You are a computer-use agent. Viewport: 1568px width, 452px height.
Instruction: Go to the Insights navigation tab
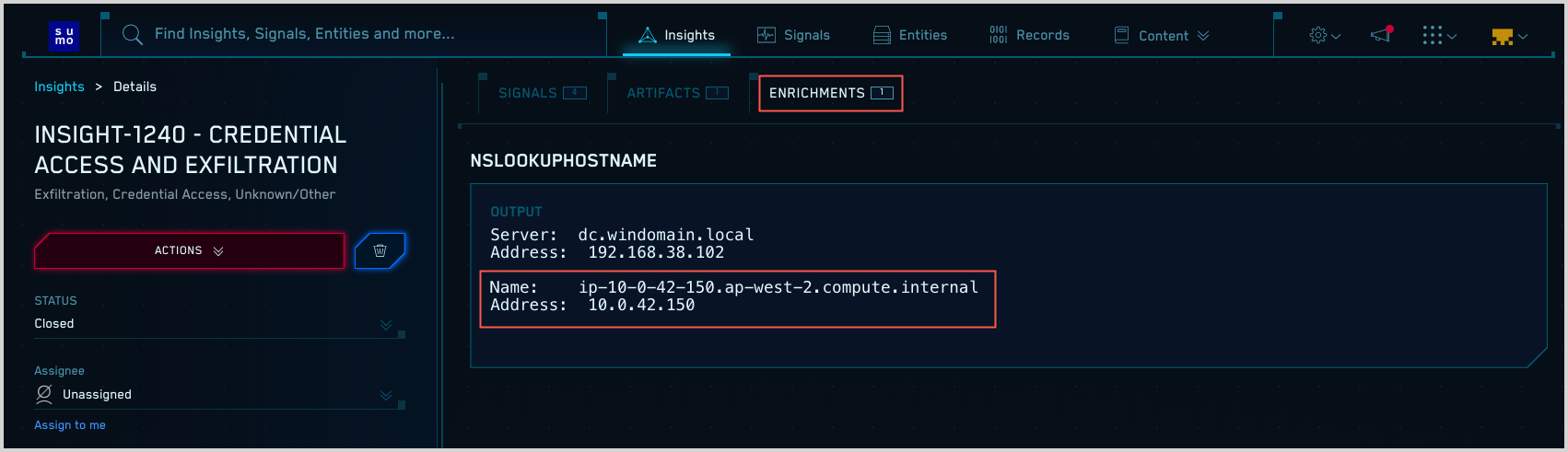click(x=677, y=35)
